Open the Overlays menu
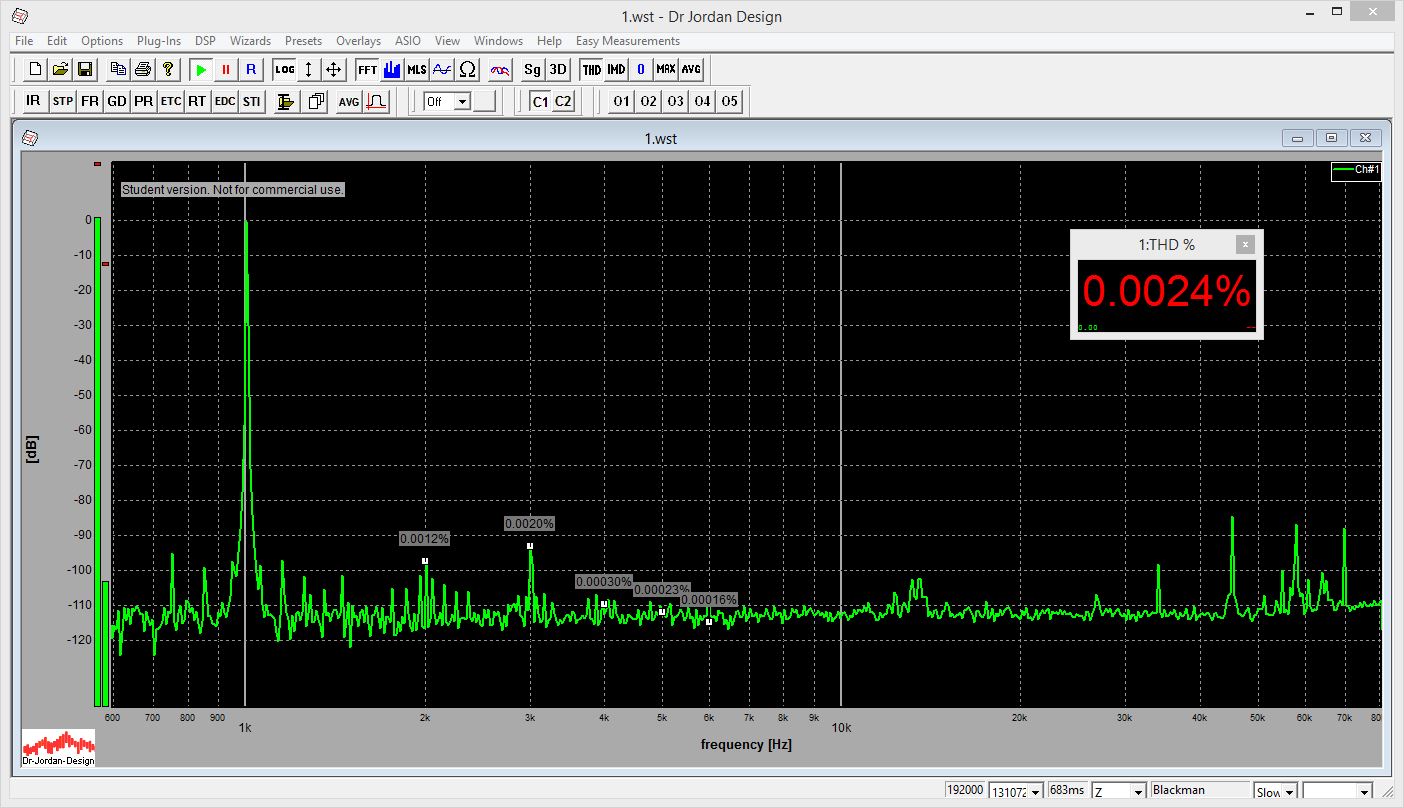Image resolution: width=1404 pixels, height=808 pixels. [x=358, y=41]
